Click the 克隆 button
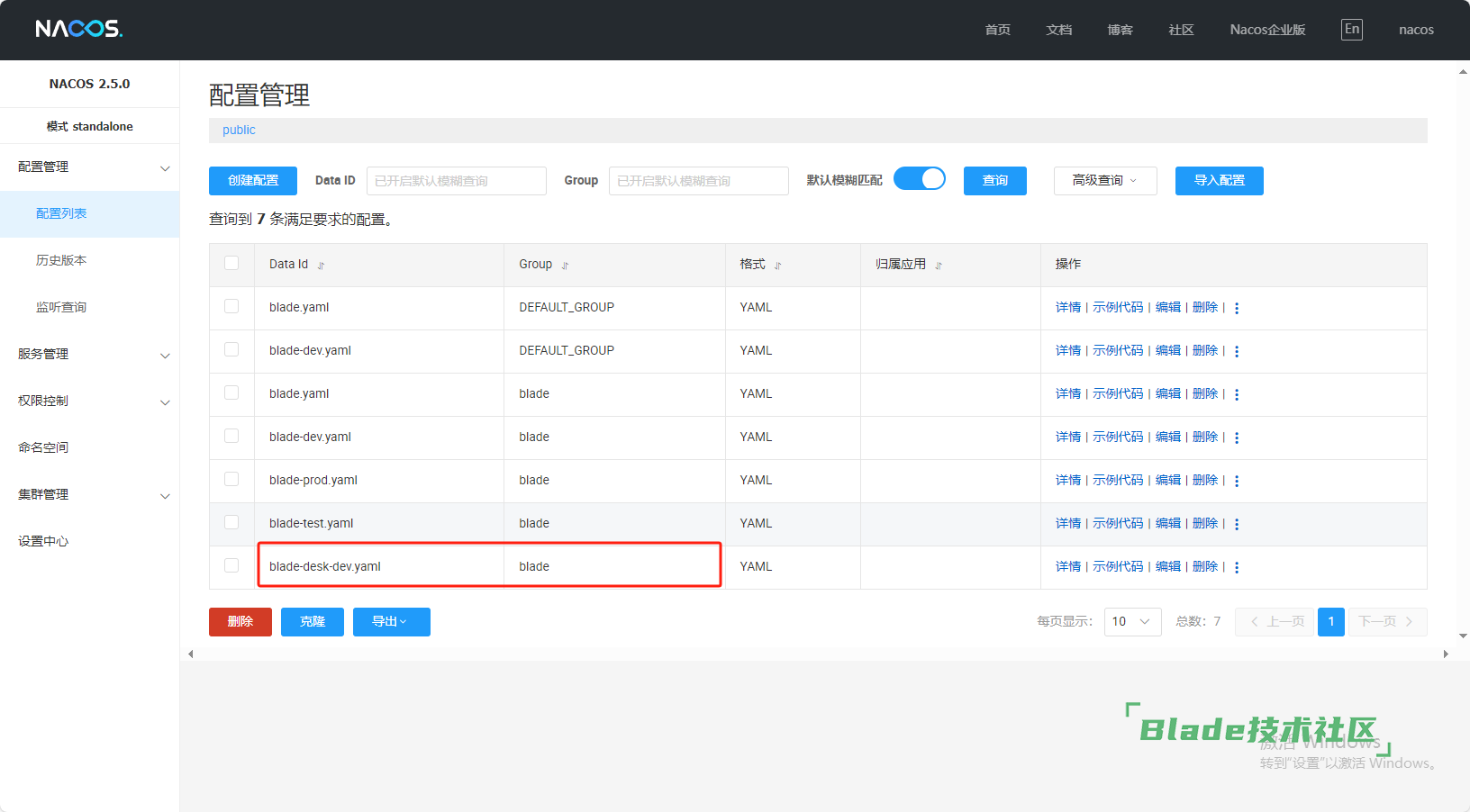Image resolution: width=1470 pixels, height=812 pixels. click(x=313, y=622)
